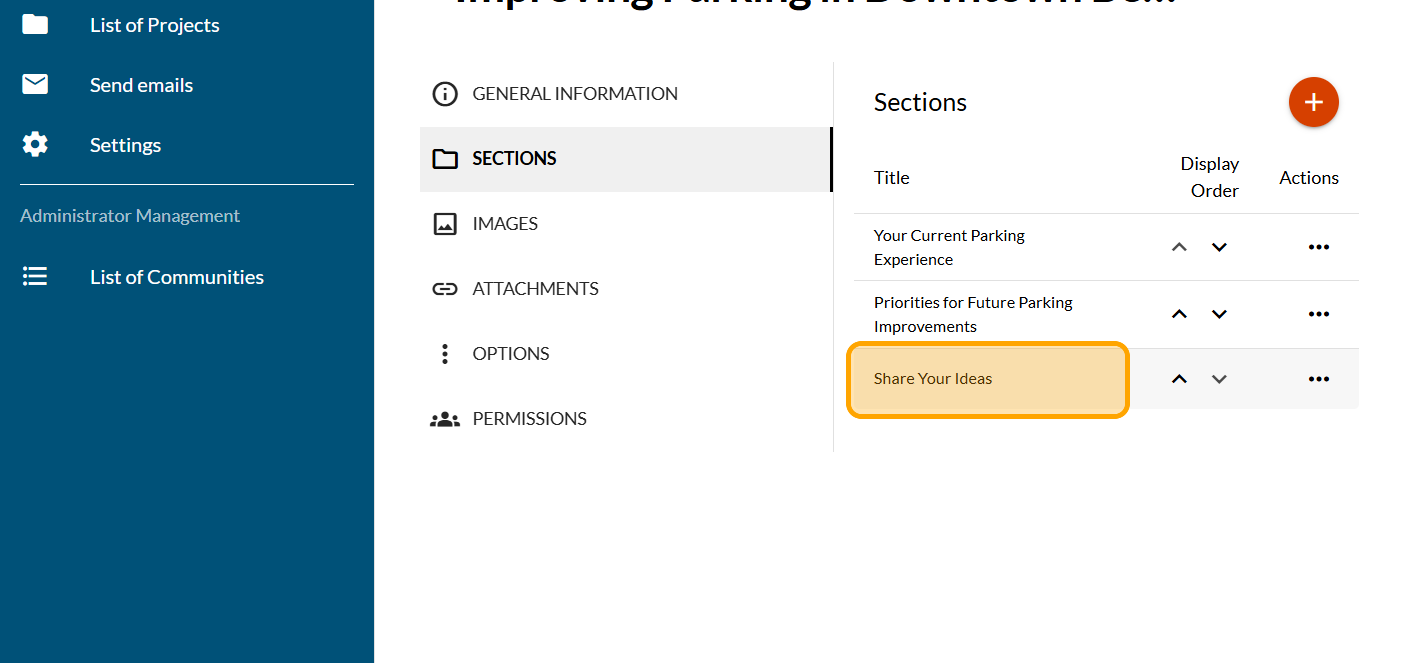Select the Share Your Ideas section title

coord(933,379)
